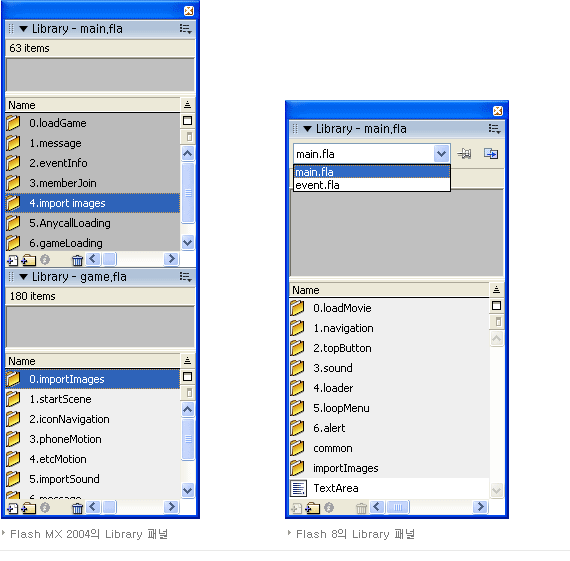
Task: Click down arrow of game.fla vertical scrollbar
Action: pos(188,490)
